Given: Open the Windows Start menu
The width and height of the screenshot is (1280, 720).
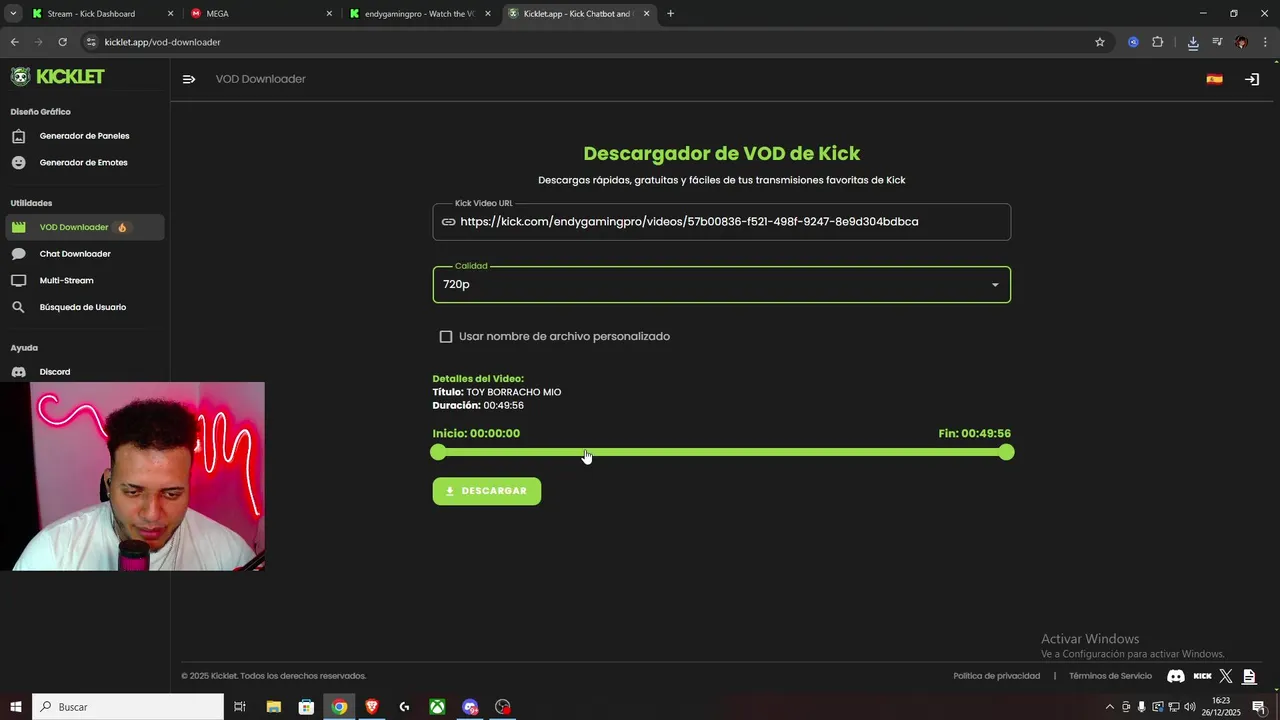Looking at the screenshot, I should pyautogui.click(x=15, y=707).
